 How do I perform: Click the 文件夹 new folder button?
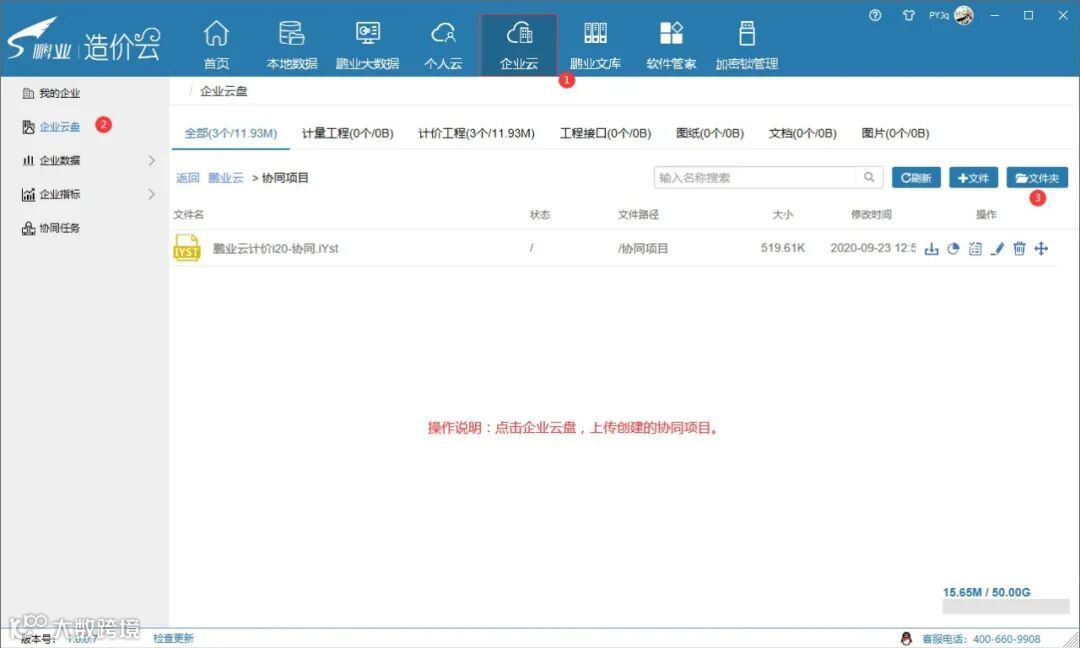(x=1037, y=177)
